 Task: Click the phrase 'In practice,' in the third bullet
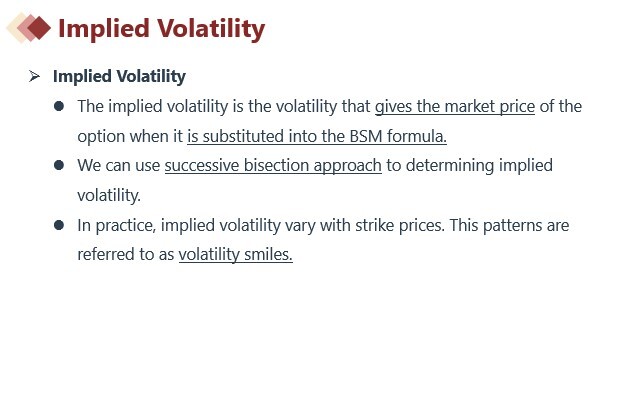[x=117, y=225]
